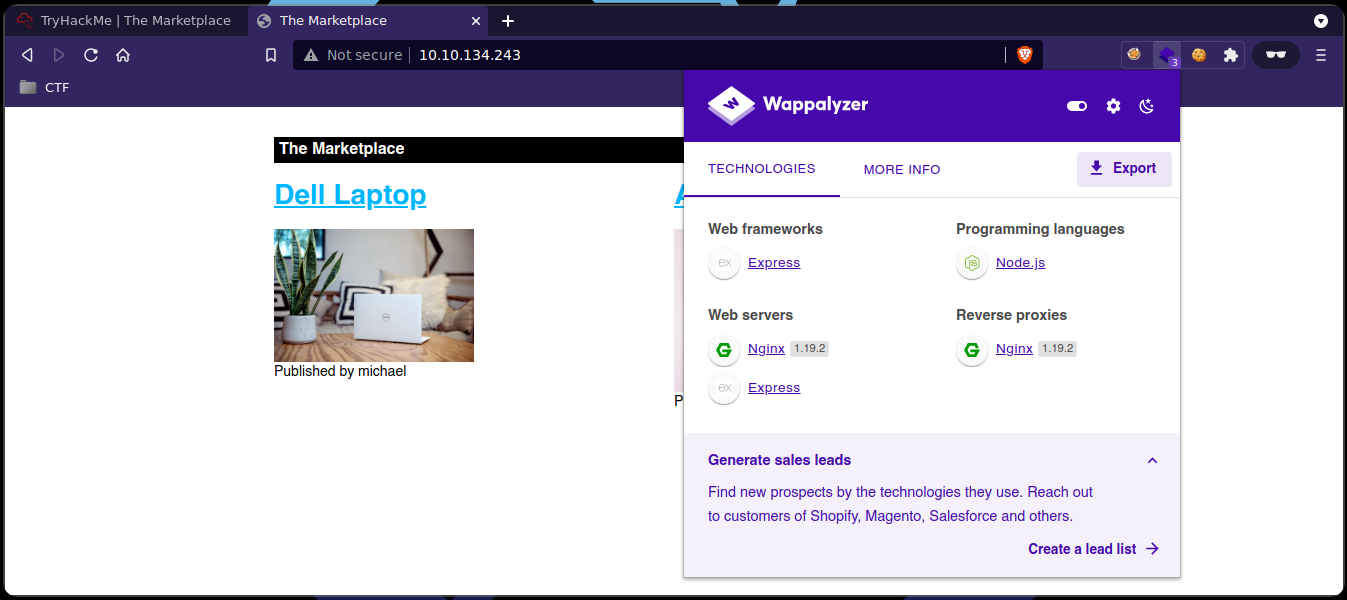The height and width of the screenshot is (600, 1347).
Task: Click Nginx 1.19.2 version badge under Web servers
Action: tap(809, 349)
